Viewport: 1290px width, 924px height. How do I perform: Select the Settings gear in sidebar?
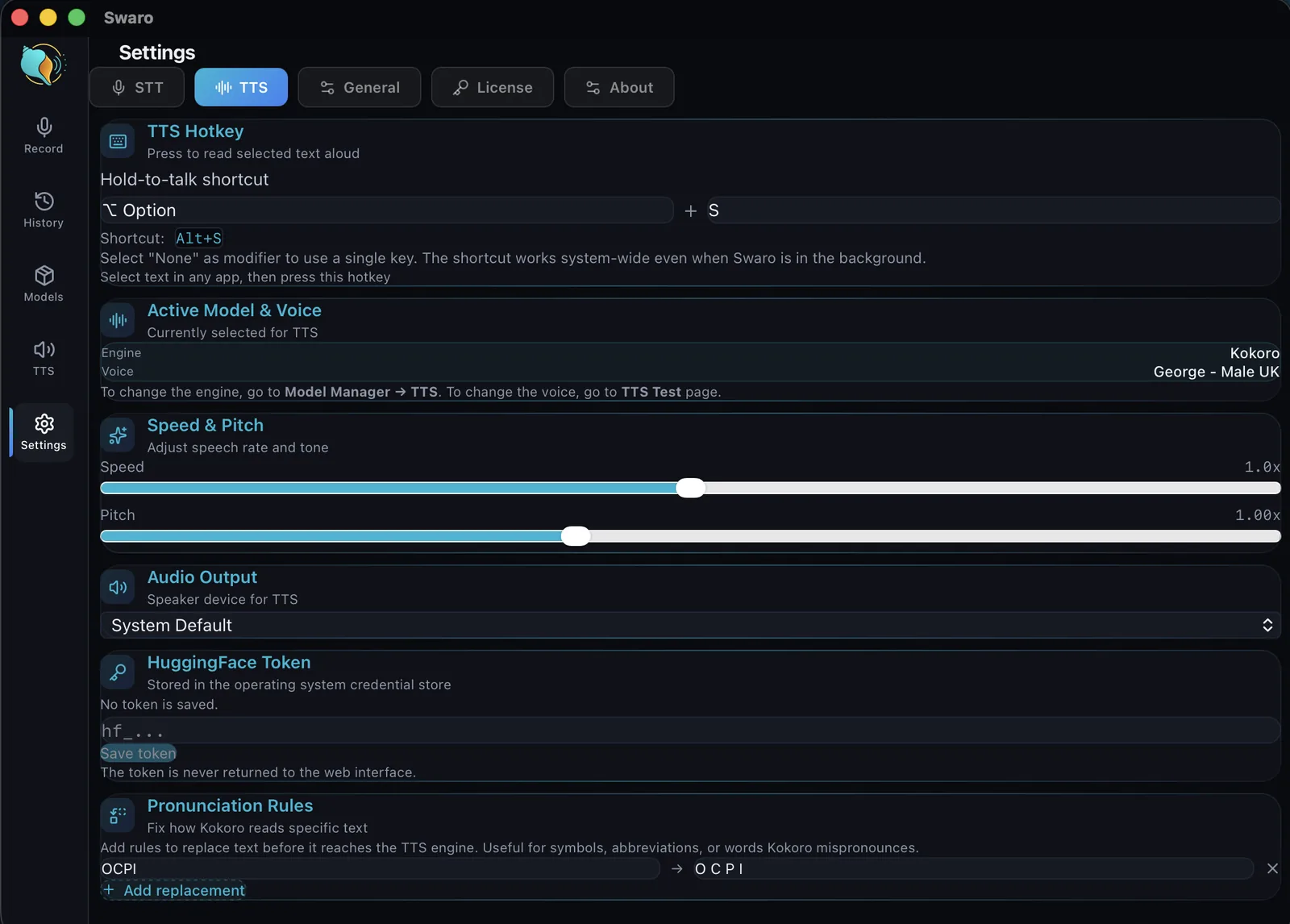(x=44, y=432)
